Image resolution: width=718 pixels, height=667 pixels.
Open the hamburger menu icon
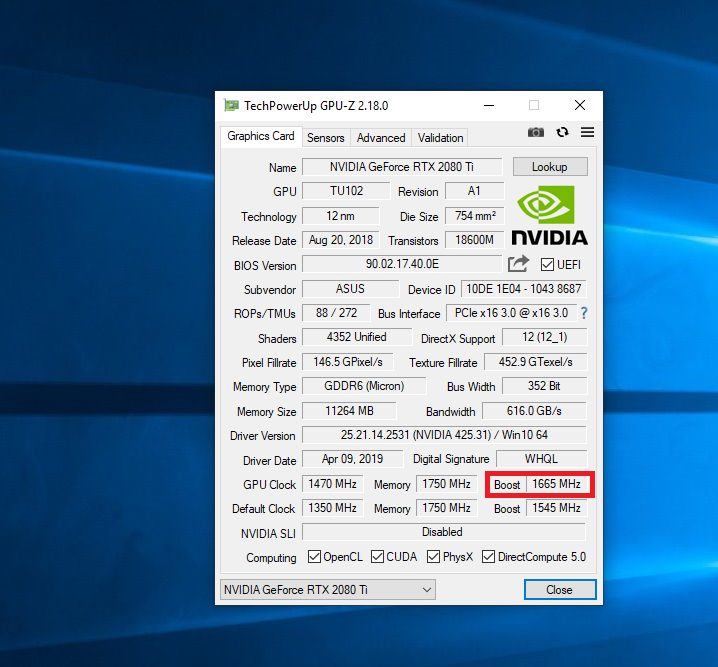(x=587, y=132)
